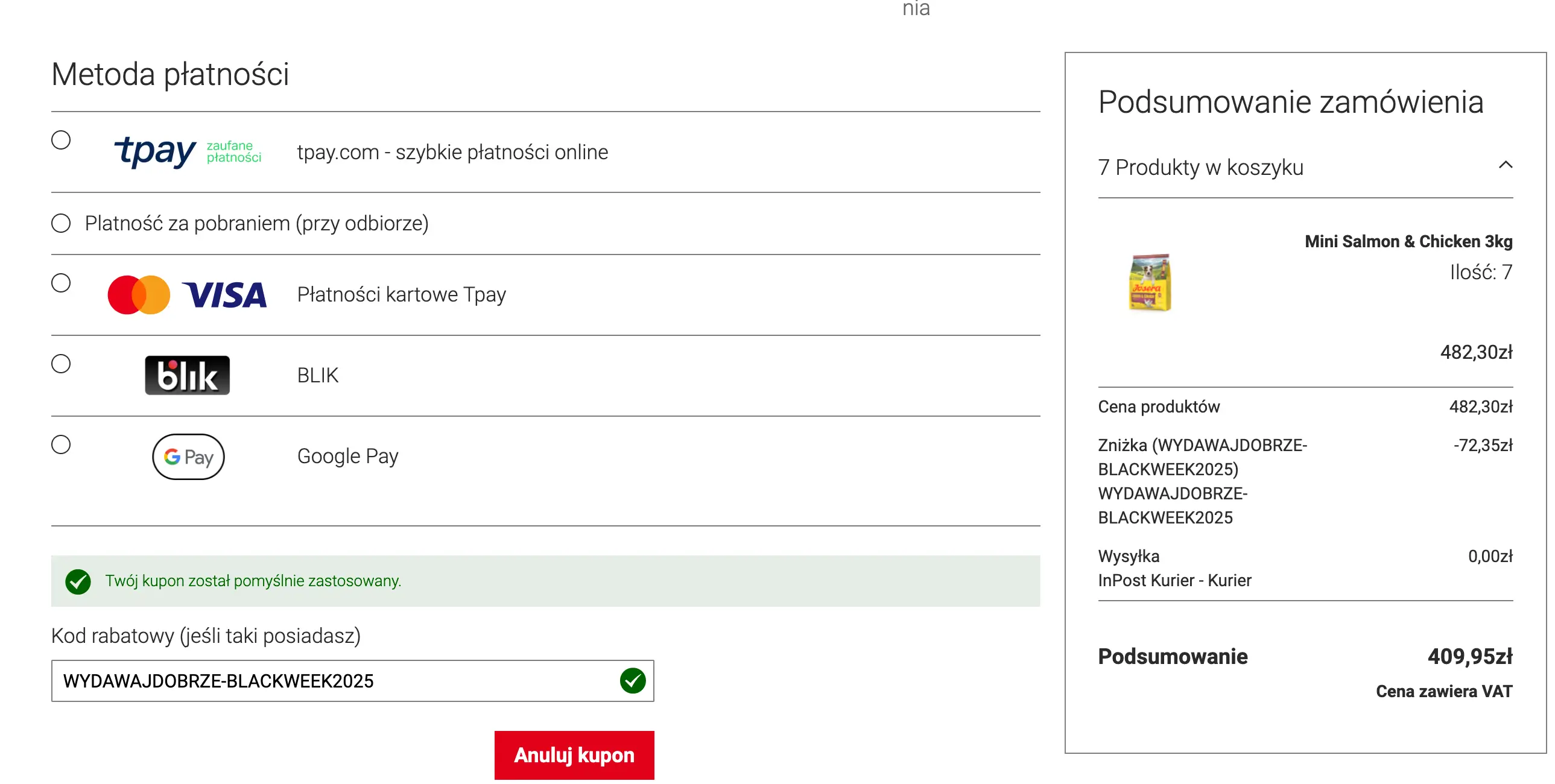Image resolution: width=1555 pixels, height=784 pixels.
Task: Click the Mastercard logo icon
Action: click(x=139, y=294)
